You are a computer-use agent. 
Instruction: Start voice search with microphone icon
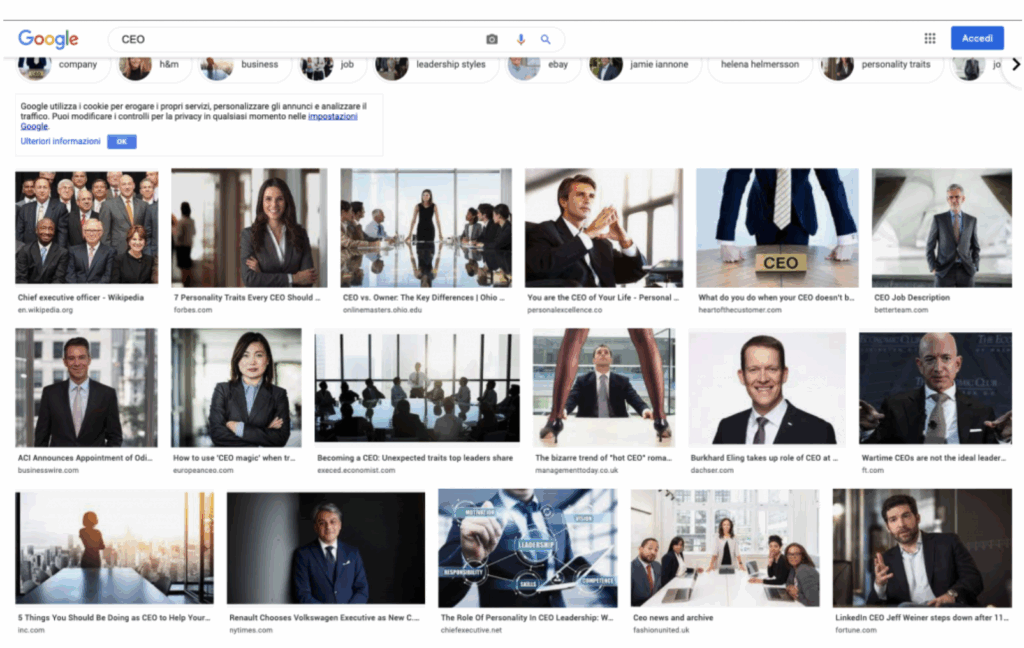pyautogui.click(x=520, y=39)
